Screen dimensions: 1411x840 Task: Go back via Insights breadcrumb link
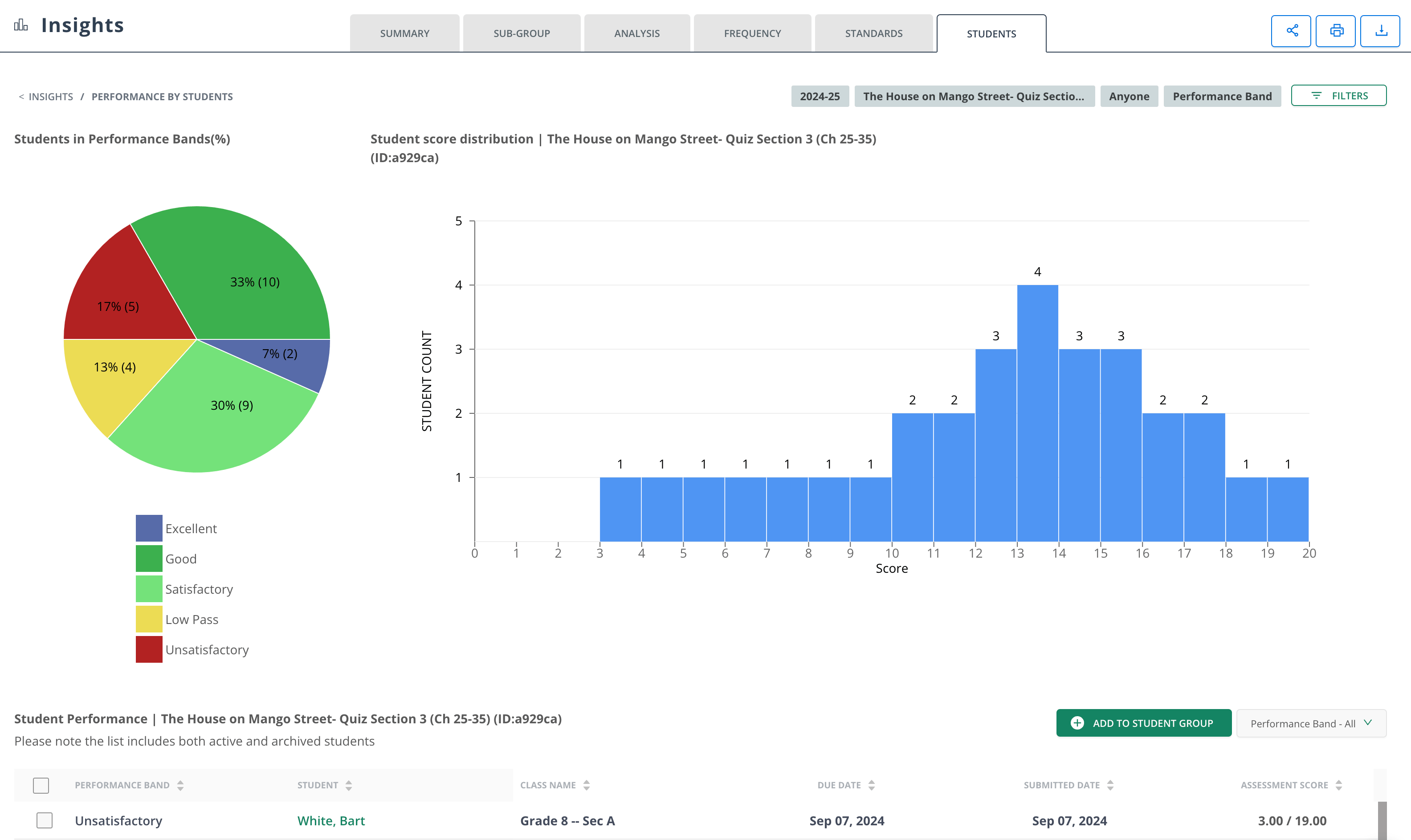click(x=50, y=97)
